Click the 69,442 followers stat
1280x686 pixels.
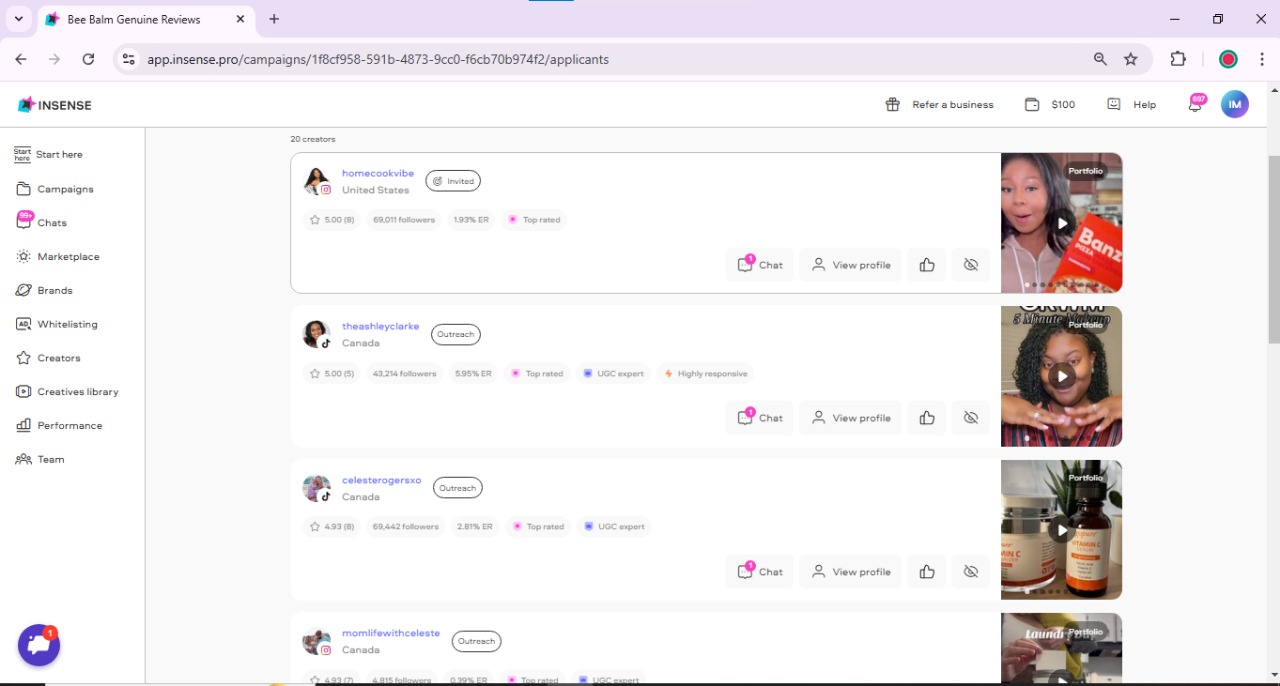(x=405, y=527)
